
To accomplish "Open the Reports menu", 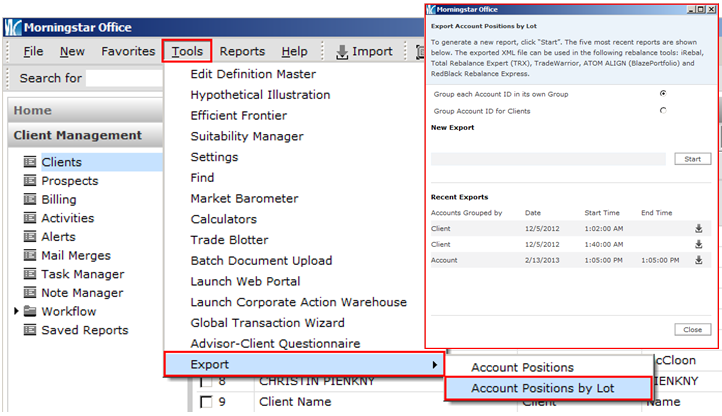I will 242,52.
